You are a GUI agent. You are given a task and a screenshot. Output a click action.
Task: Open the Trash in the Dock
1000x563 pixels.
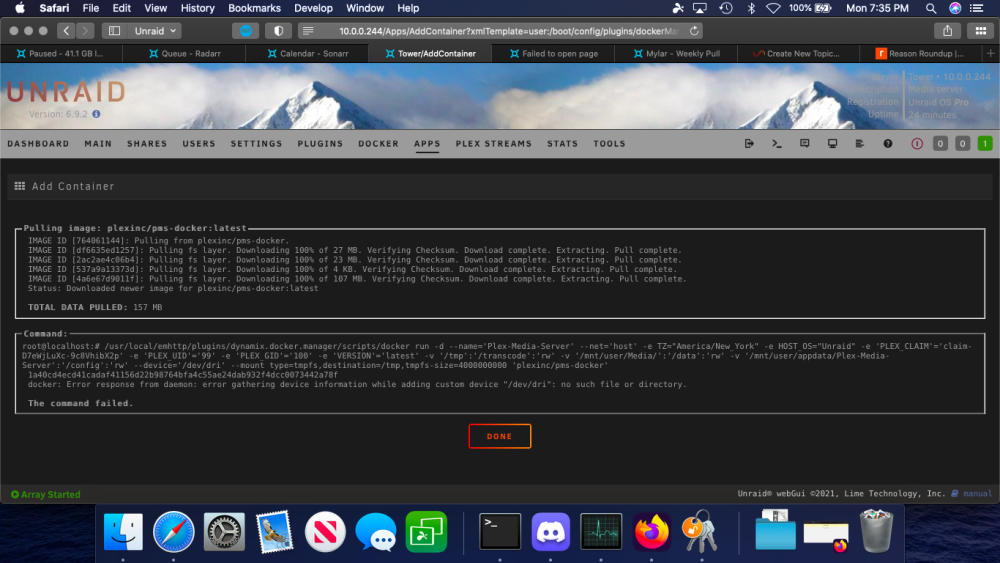pyautogui.click(x=876, y=530)
